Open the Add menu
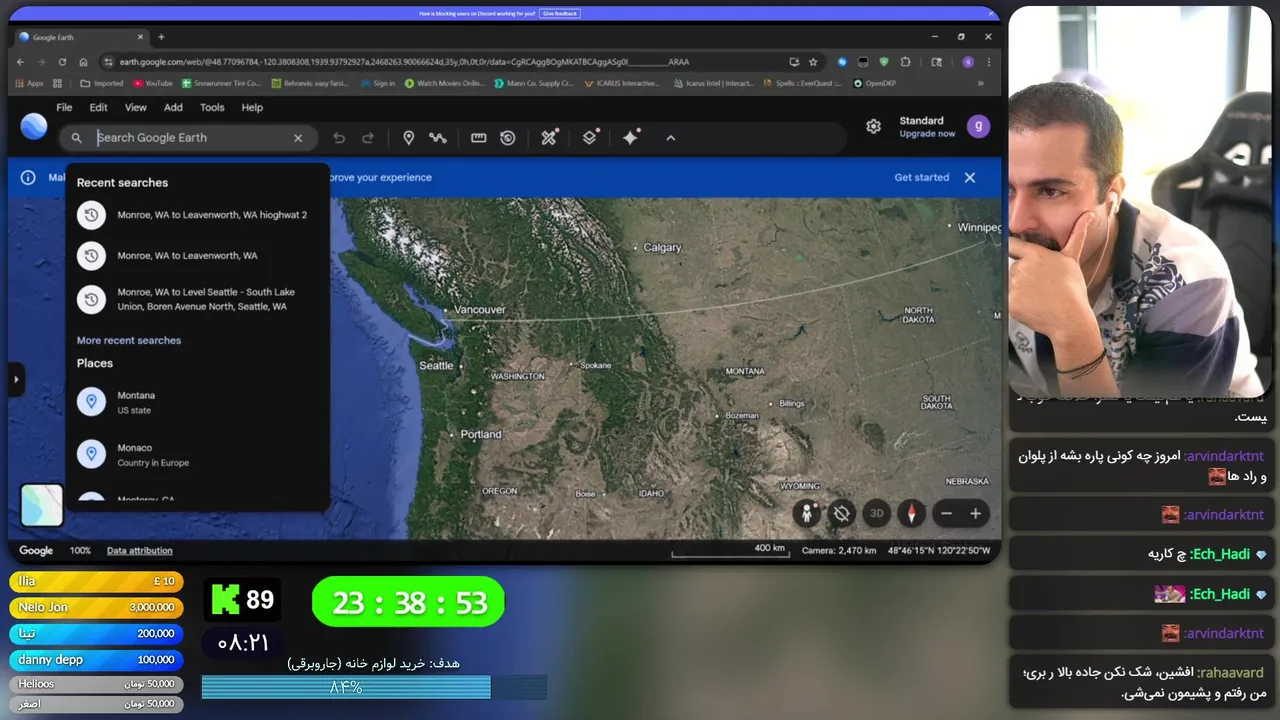 click(x=173, y=107)
